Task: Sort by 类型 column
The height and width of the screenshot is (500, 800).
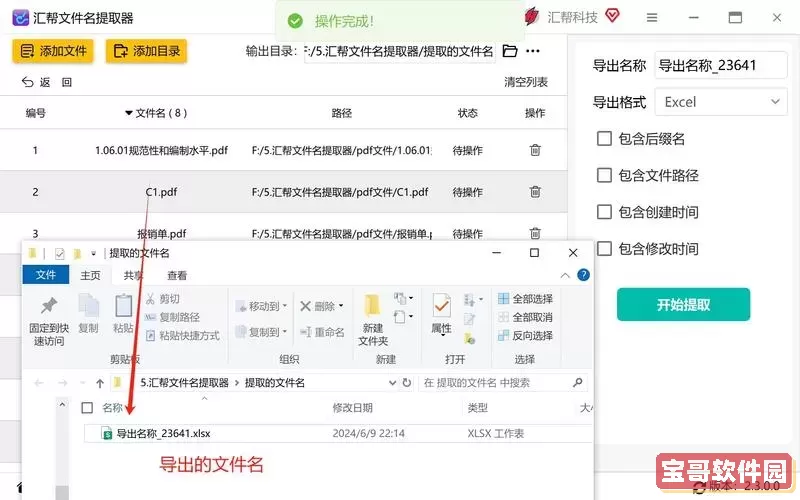Action: tap(478, 408)
